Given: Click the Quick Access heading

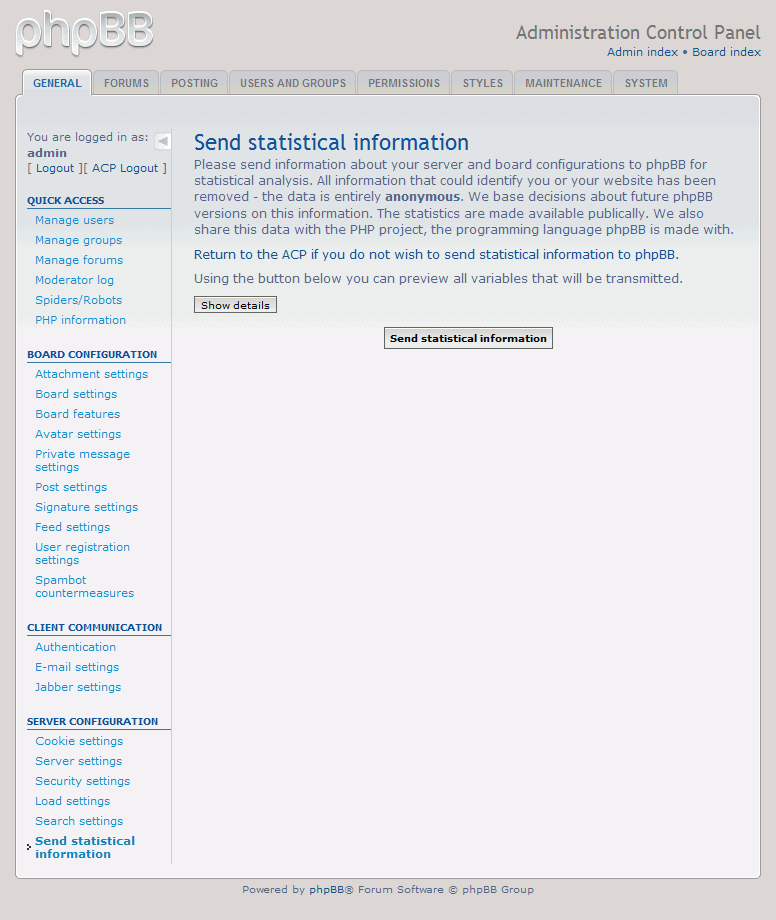Looking at the screenshot, I should 66,201.
